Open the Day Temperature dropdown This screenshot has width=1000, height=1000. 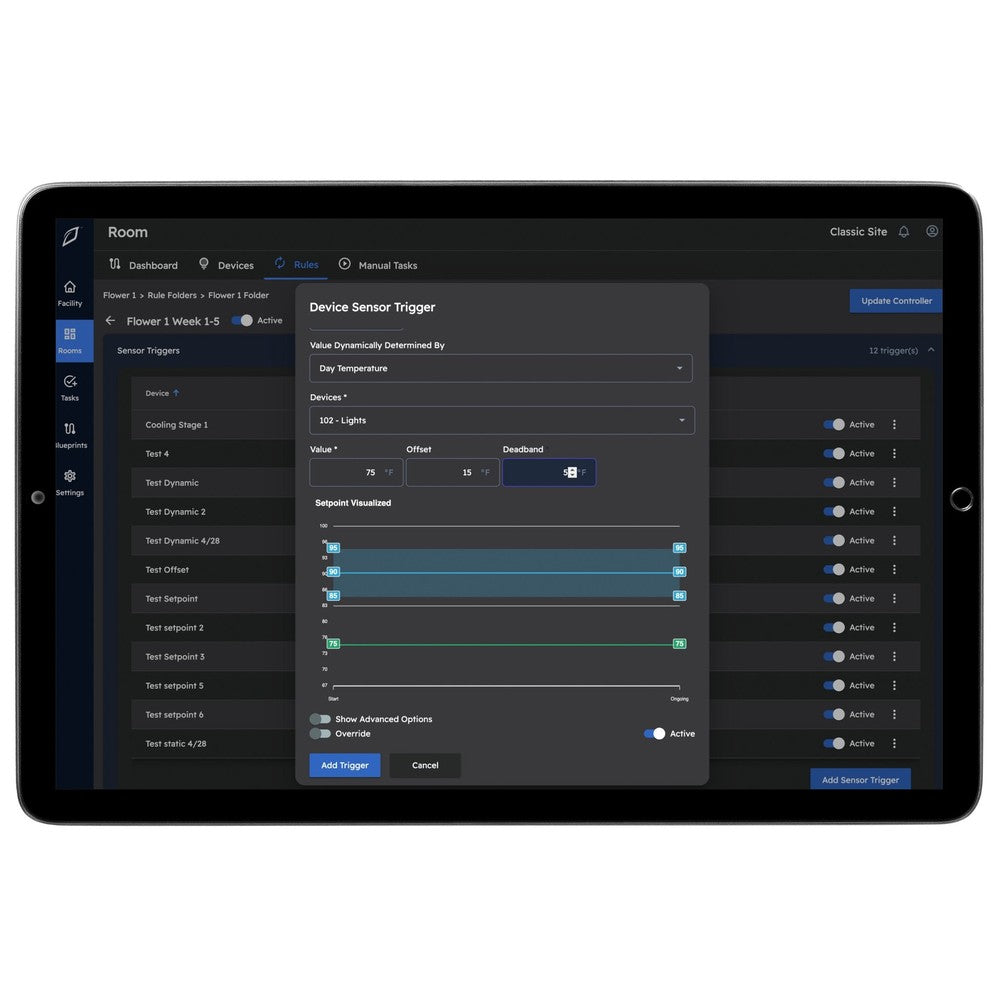500,368
